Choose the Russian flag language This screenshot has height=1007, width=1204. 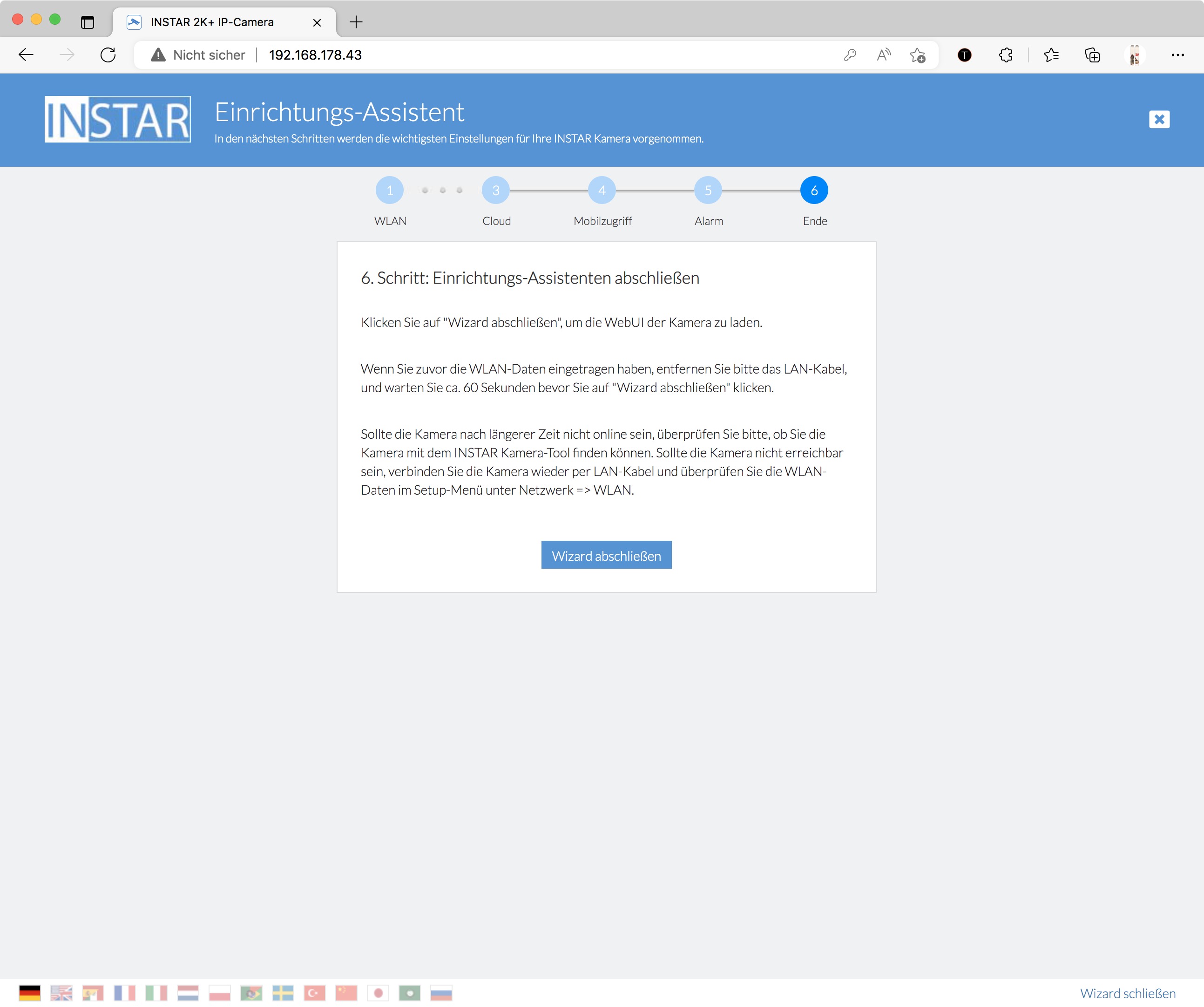tap(441, 993)
